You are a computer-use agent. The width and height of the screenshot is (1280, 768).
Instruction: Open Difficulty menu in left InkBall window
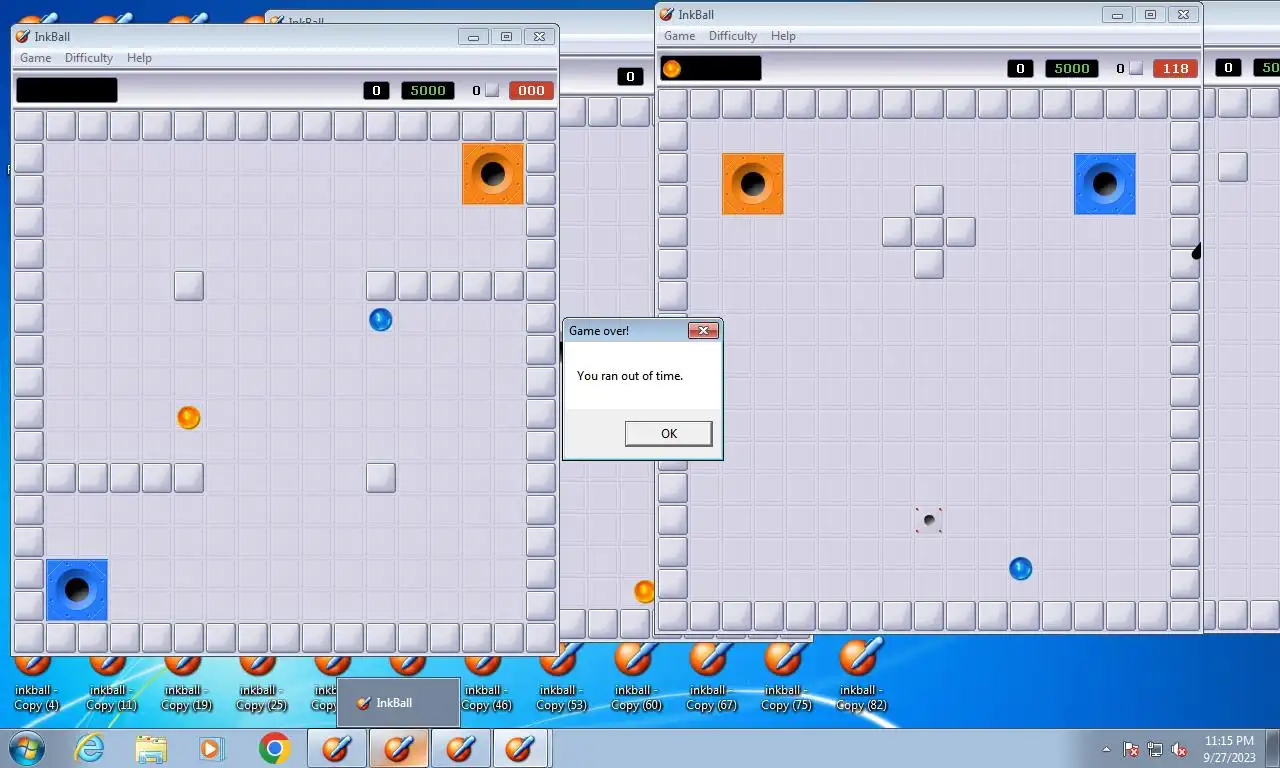[89, 58]
